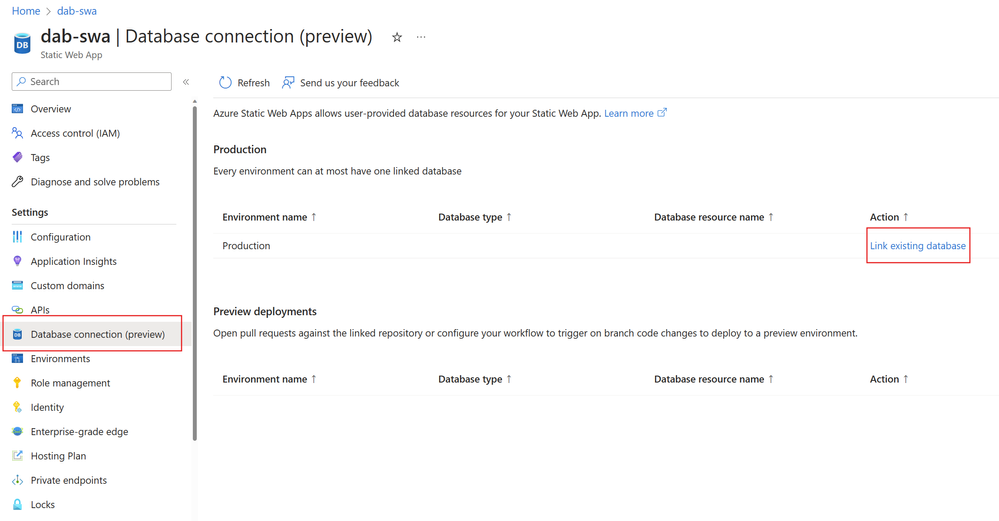Click the Tags icon
The height and width of the screenshot is (521, 999).
pos(17,158)
